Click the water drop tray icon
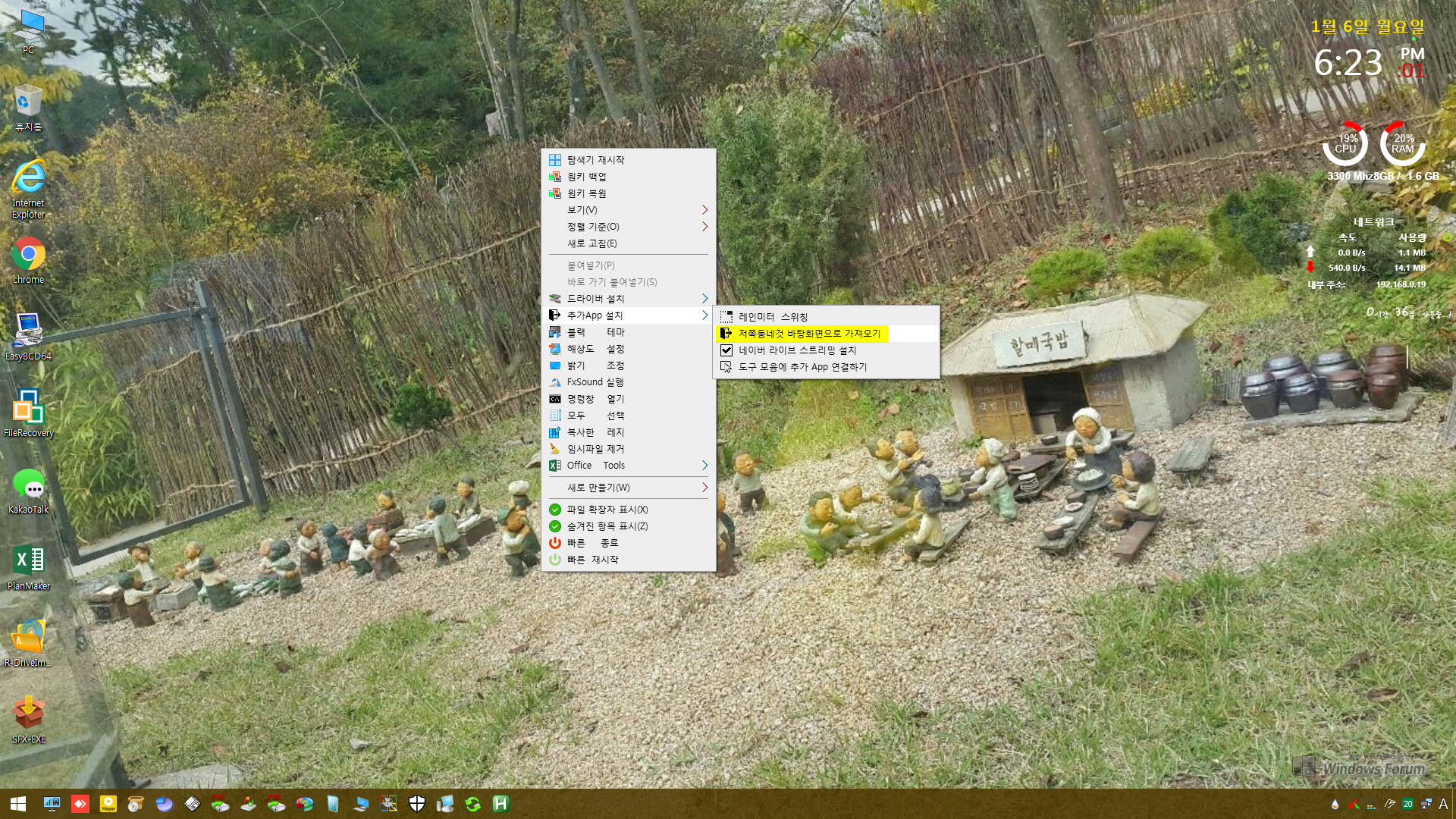Screen dimensions: 1456x819 (x=1335, y=805)
